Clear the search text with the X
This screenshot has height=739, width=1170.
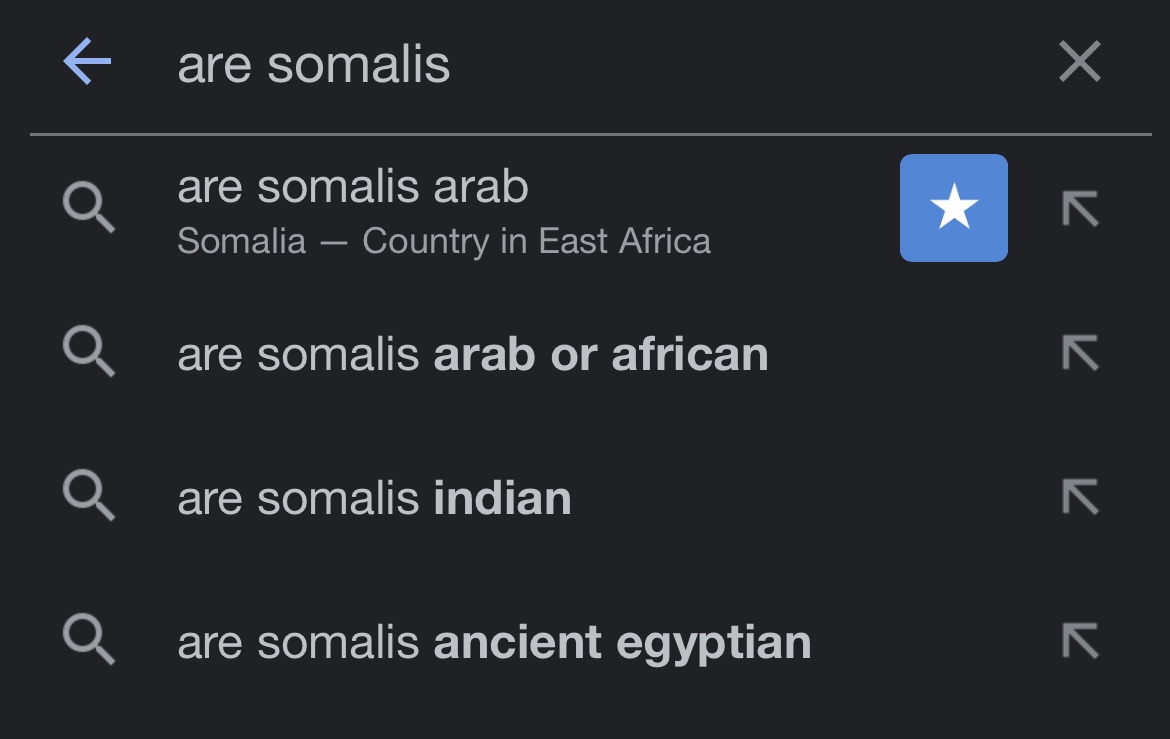click(x=1080, y=61)
